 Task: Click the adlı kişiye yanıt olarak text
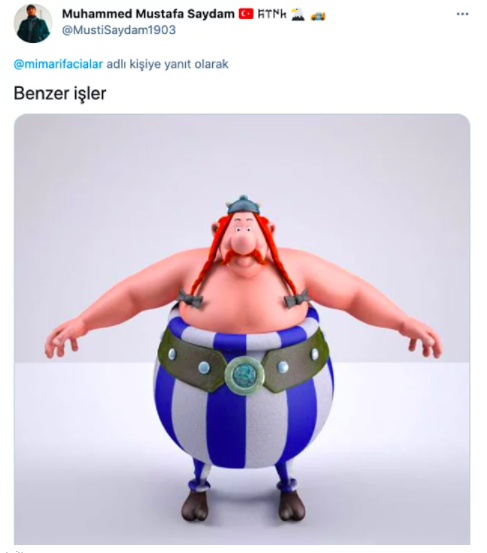tap(168, 64)
